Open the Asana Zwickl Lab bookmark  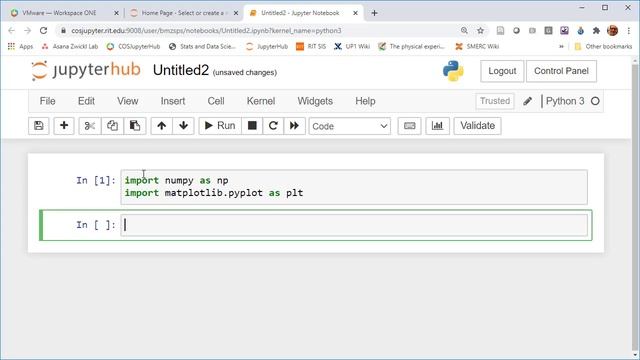[70, 47]
